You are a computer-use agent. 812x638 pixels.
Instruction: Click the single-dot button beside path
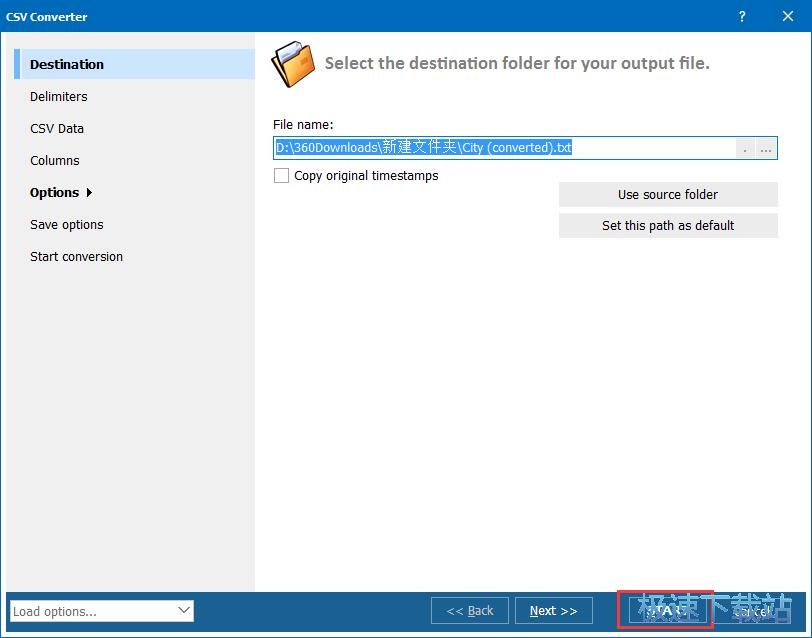[x=745, y=149]
